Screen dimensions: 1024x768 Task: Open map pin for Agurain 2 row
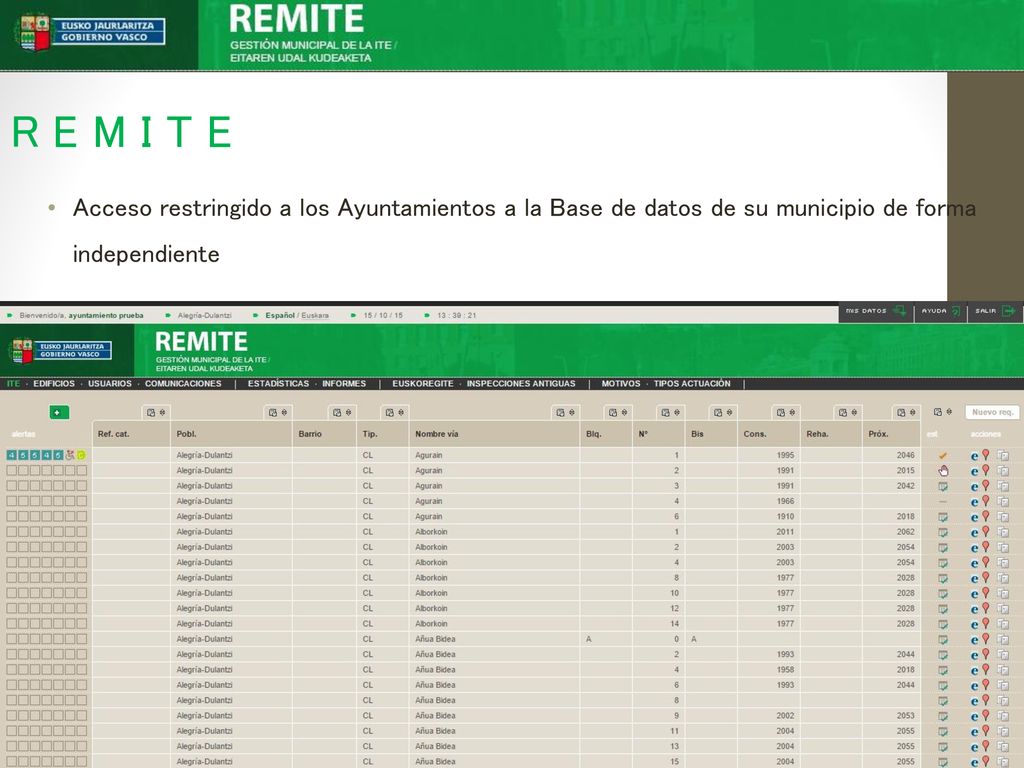[x=986, y=470]
